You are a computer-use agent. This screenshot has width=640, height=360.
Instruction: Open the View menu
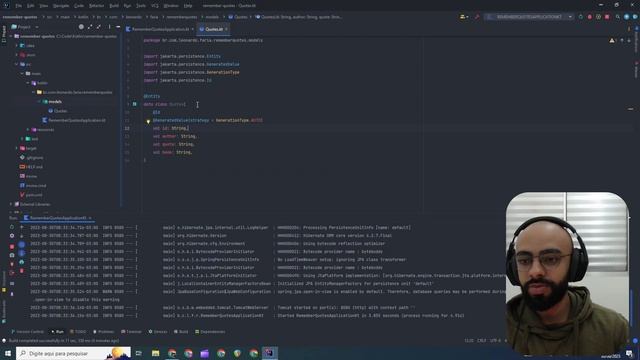coord(44,6)
